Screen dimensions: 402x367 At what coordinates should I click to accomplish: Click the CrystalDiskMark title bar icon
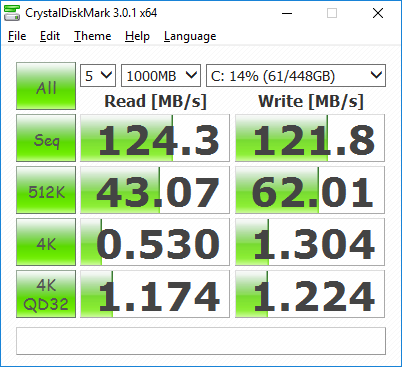[12, 13]
